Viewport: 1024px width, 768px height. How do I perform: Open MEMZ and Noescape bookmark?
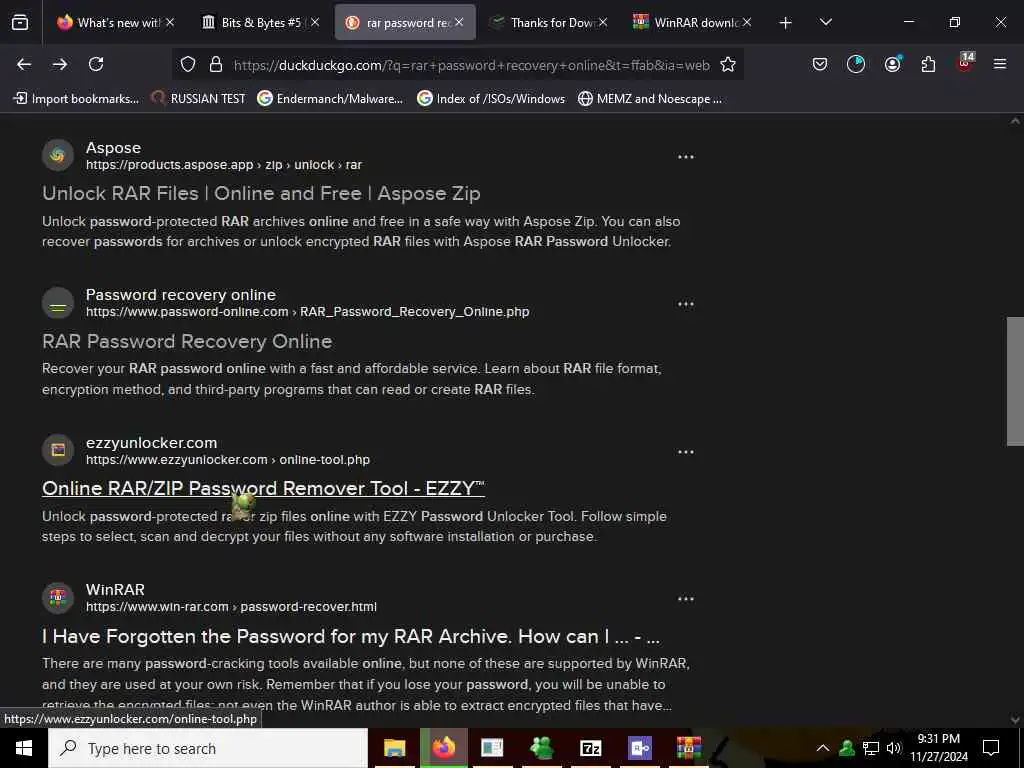[x=650, y=99]
